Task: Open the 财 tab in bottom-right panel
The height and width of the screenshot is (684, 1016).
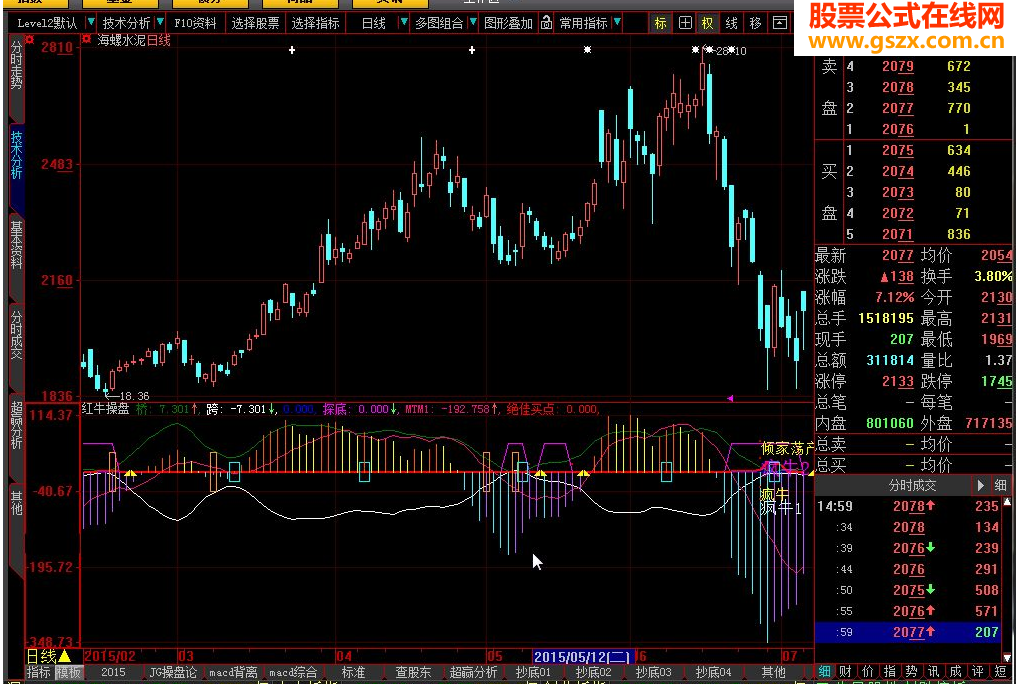Action: tap(844, 672)
